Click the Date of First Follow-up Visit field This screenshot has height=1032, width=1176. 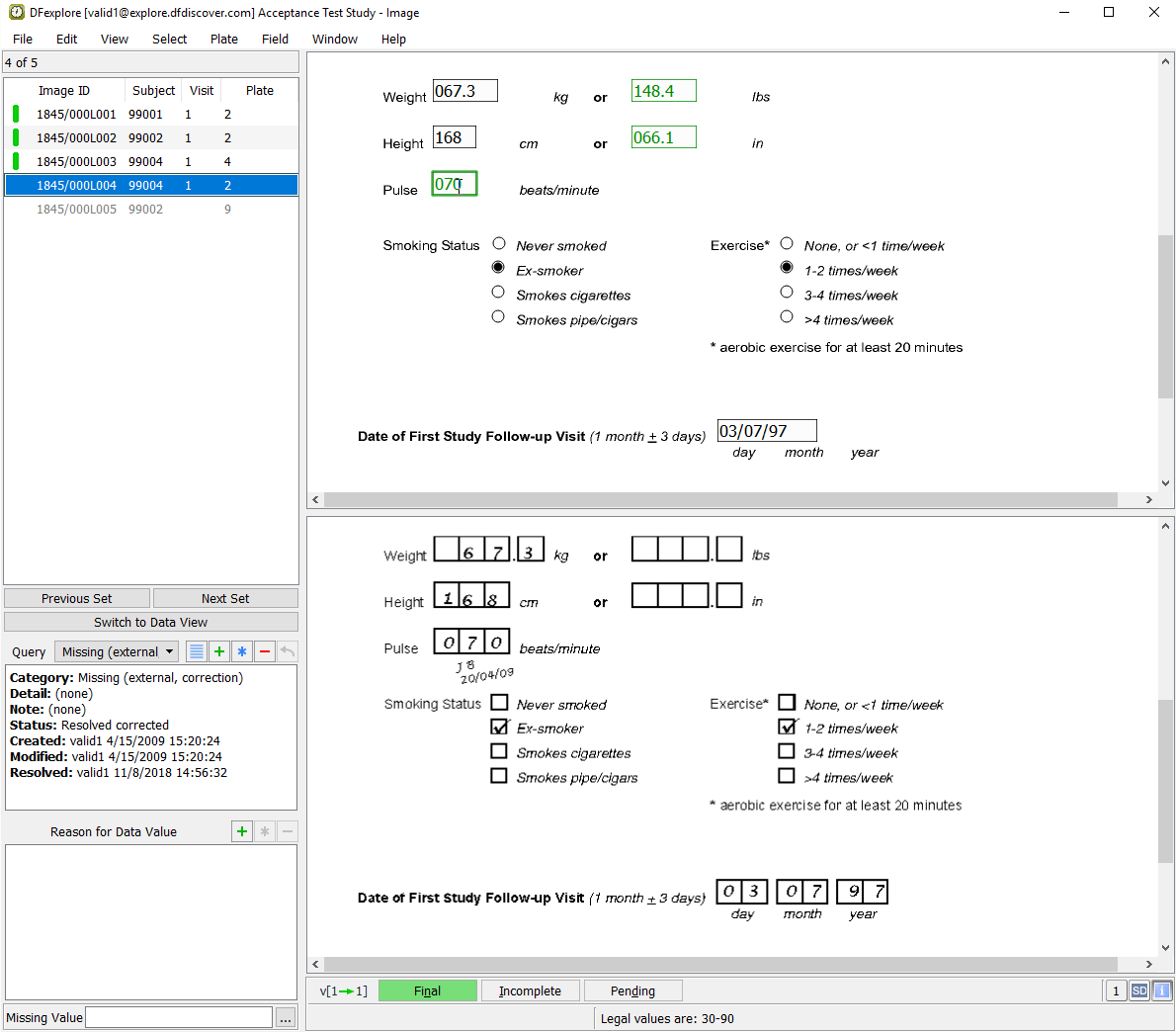767,431
